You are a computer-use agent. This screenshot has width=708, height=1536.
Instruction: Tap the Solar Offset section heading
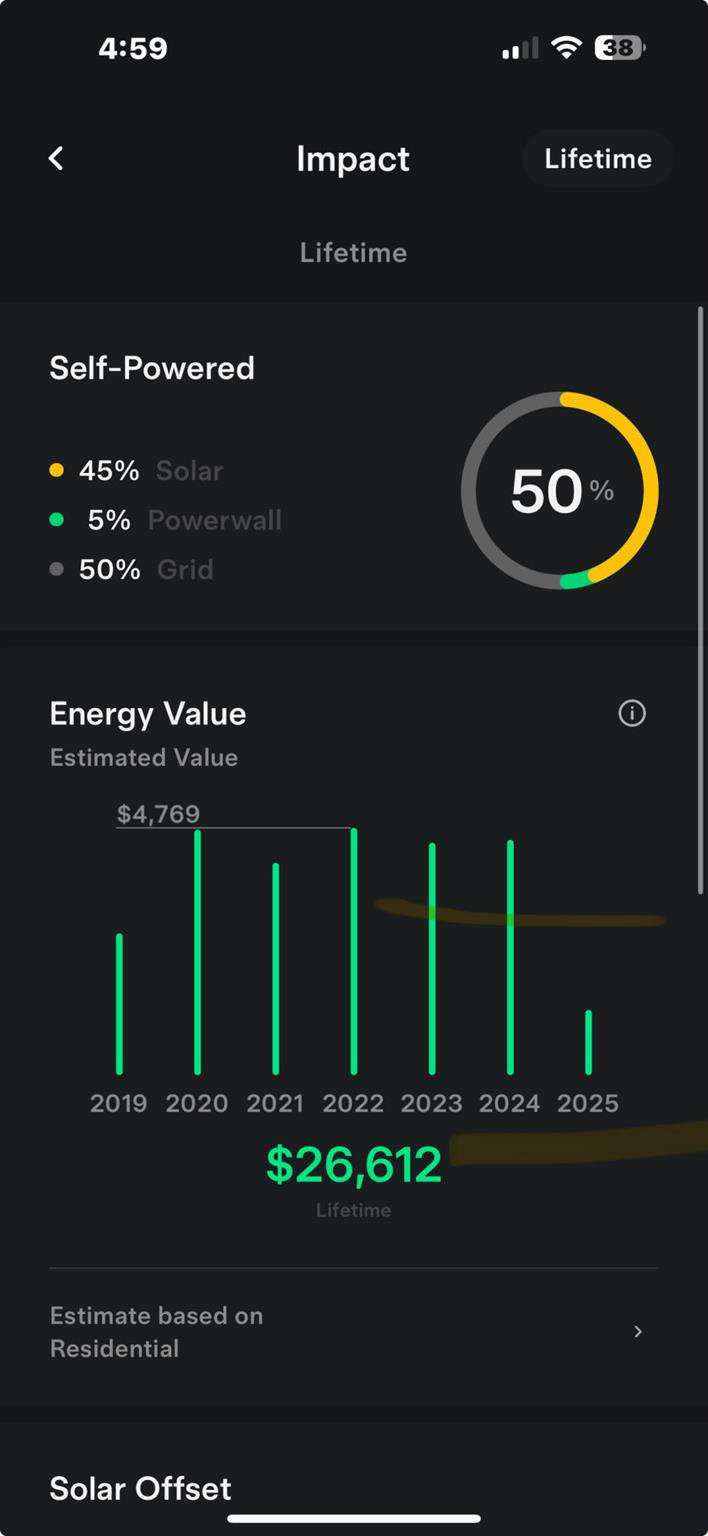pyautogui.click(x=140, y=1489)
